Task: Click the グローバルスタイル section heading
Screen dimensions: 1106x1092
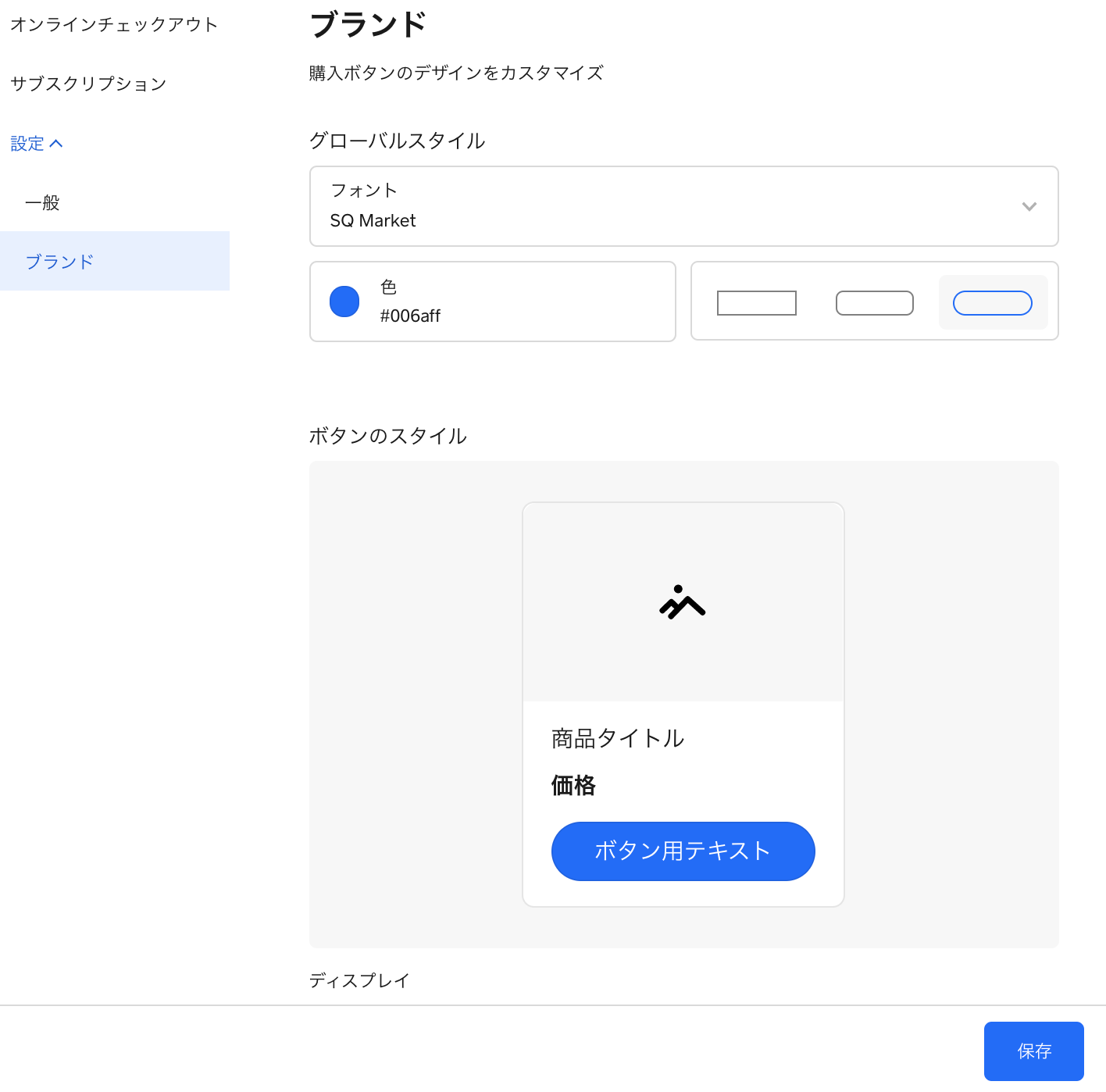Action: click(x=397, y=141)
